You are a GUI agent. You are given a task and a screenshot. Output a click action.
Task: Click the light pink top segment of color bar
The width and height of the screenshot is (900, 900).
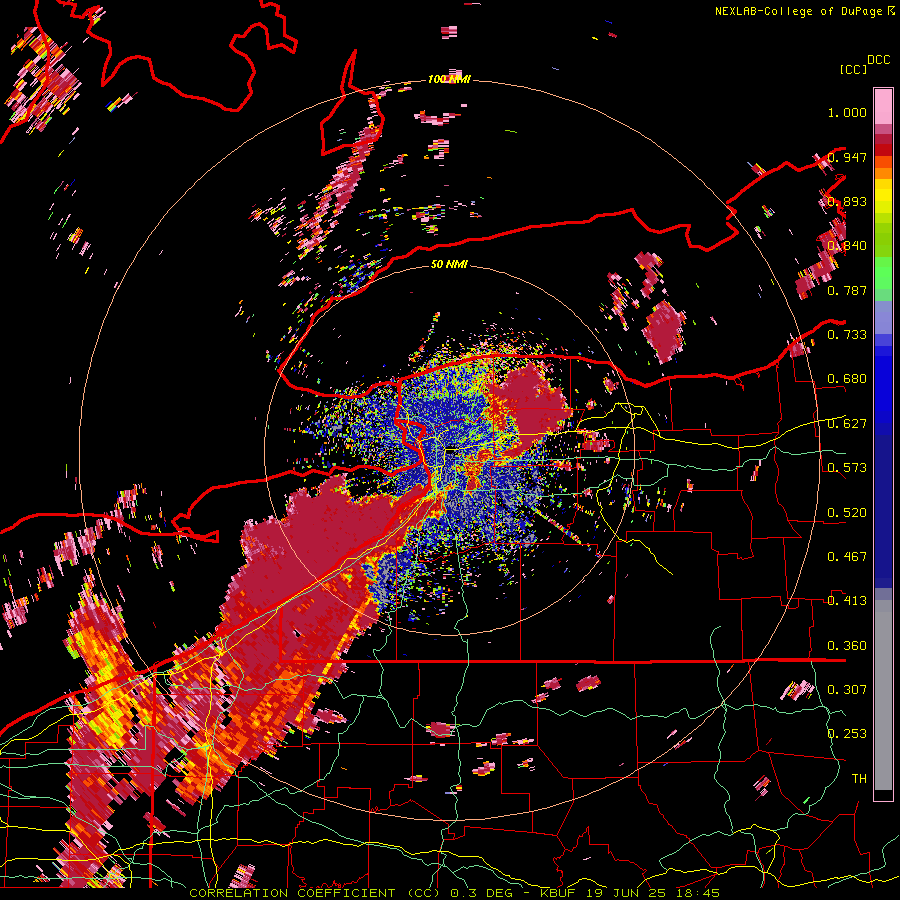point(883,106)
